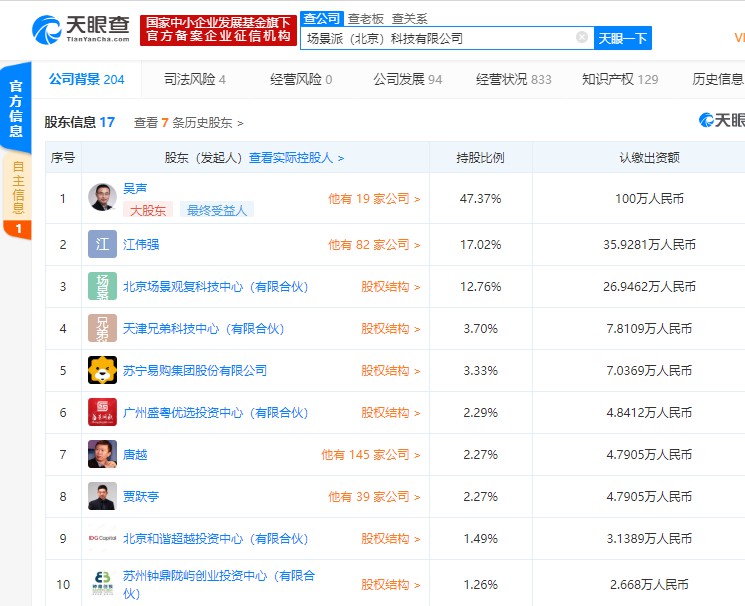Open 北京和谐超越投资中心（有限合伙）link

tap(215, 539)
